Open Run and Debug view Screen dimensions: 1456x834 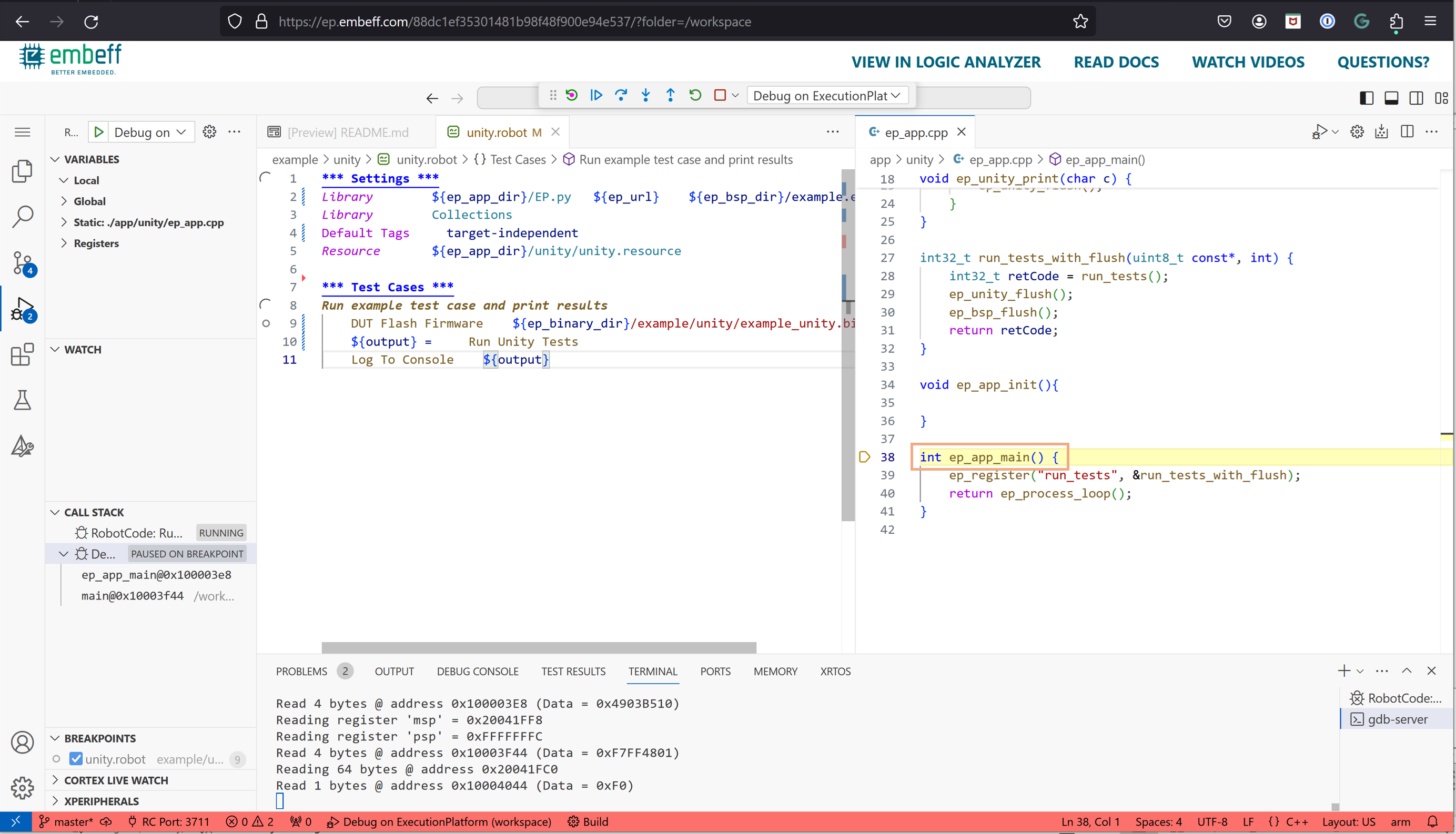click(x=22, y=309)
